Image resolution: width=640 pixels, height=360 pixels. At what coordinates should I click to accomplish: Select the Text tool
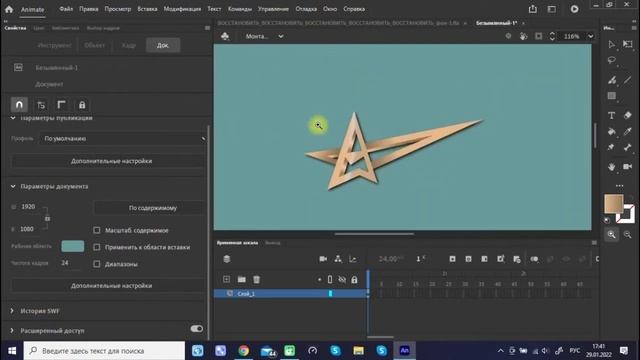tap(611, 116)
